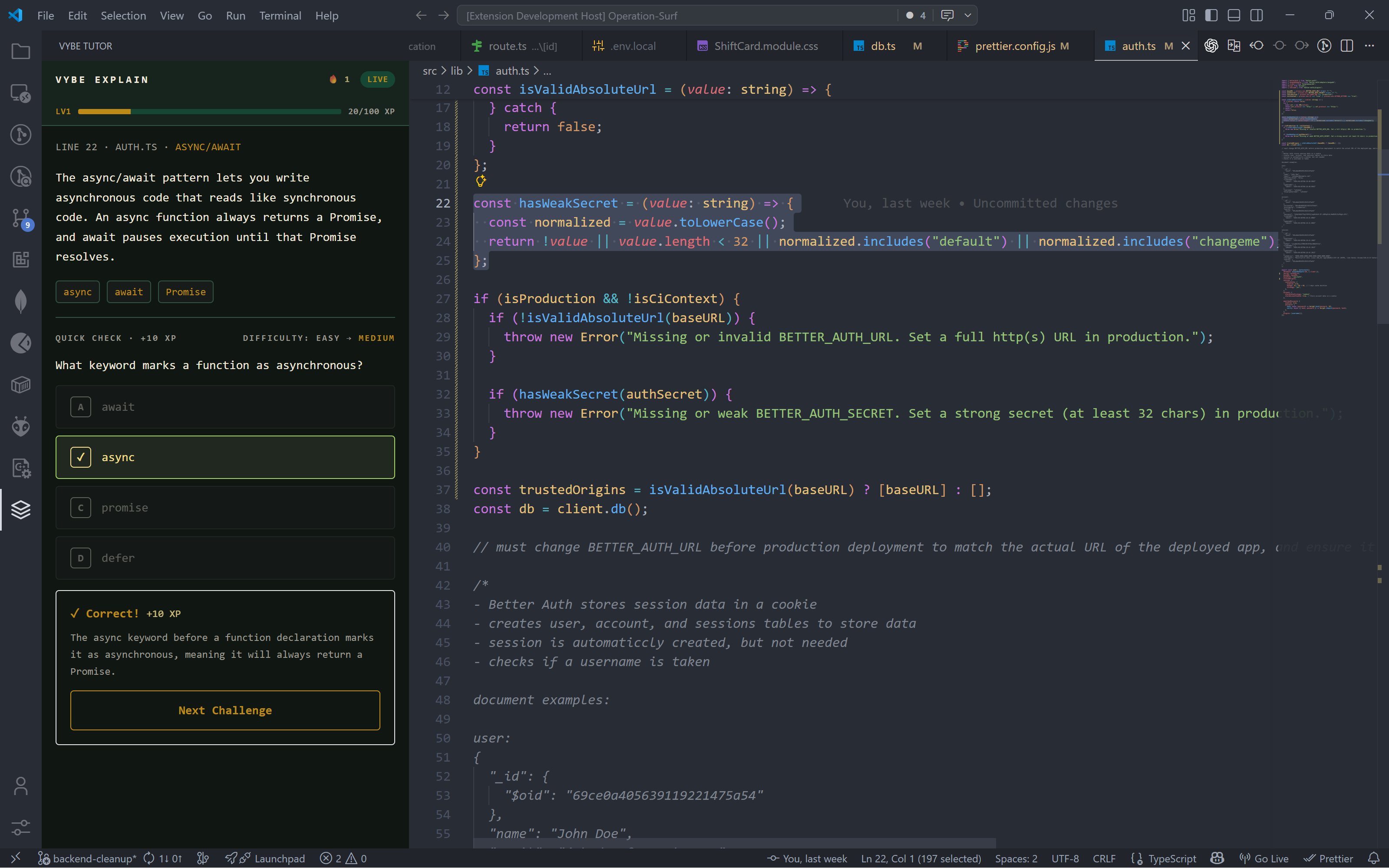Open the File menu
The width and height of the screenshot is (1389, 868).
click(45, 16)
